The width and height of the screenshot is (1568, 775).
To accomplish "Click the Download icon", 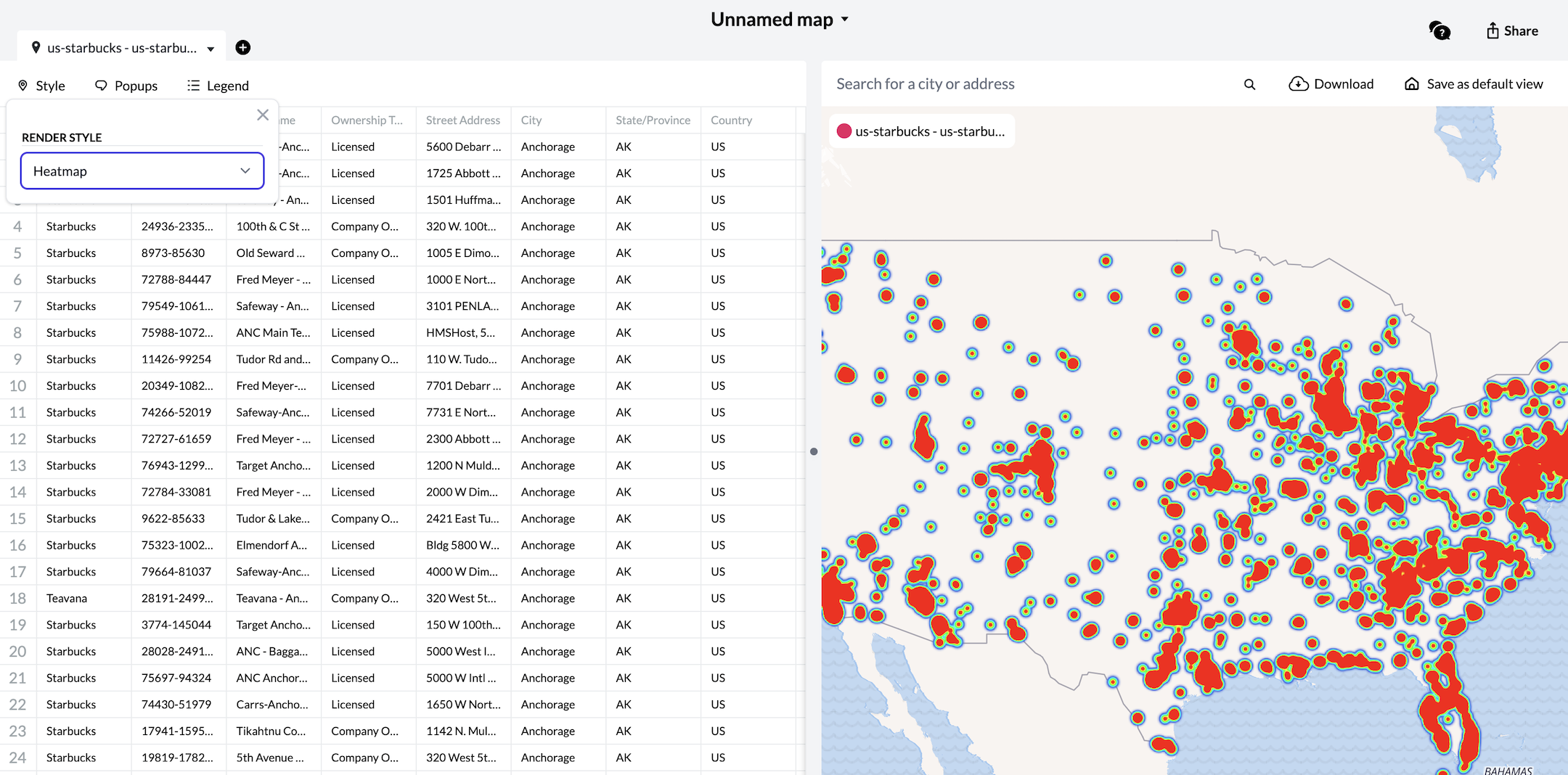I will coord(1299,83).
